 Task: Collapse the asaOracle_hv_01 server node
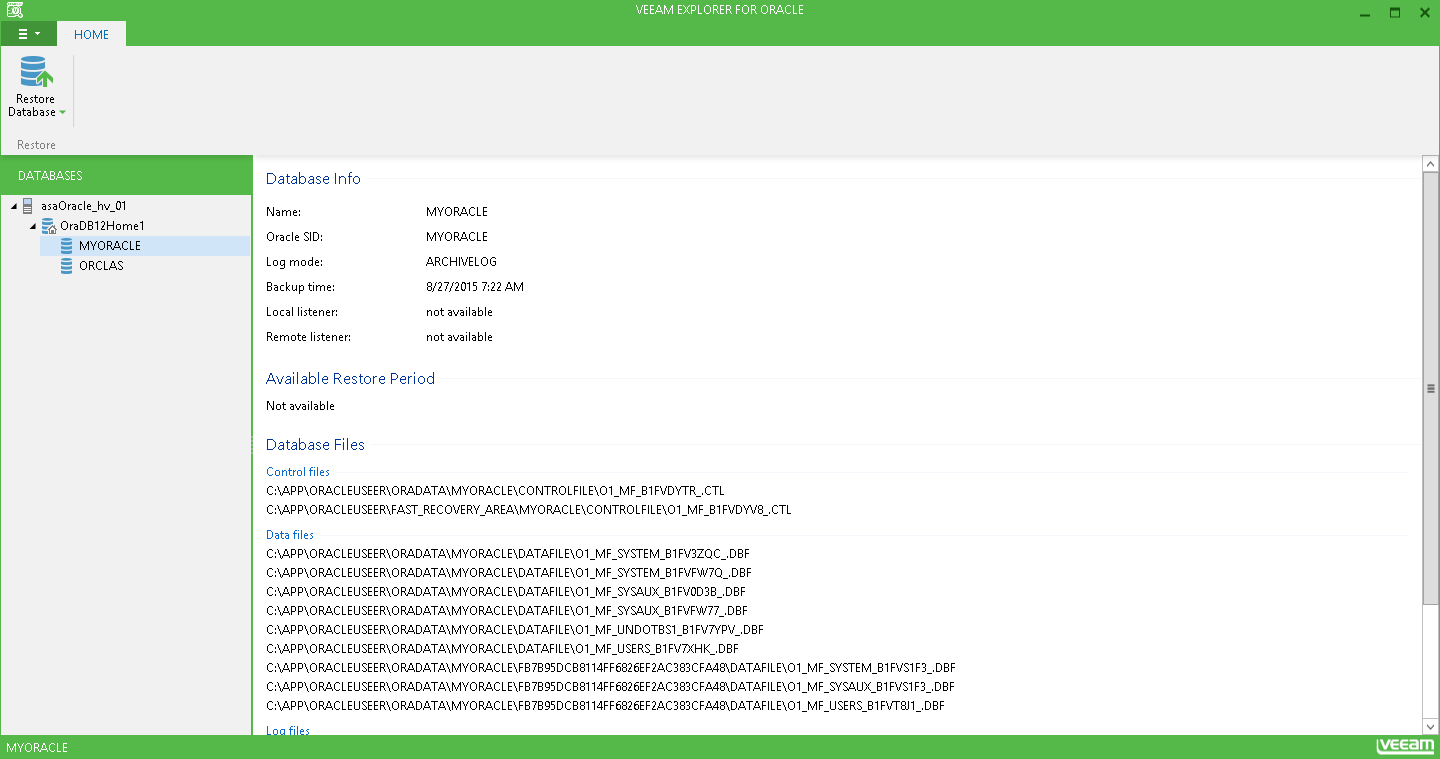[x=13, y=206]
